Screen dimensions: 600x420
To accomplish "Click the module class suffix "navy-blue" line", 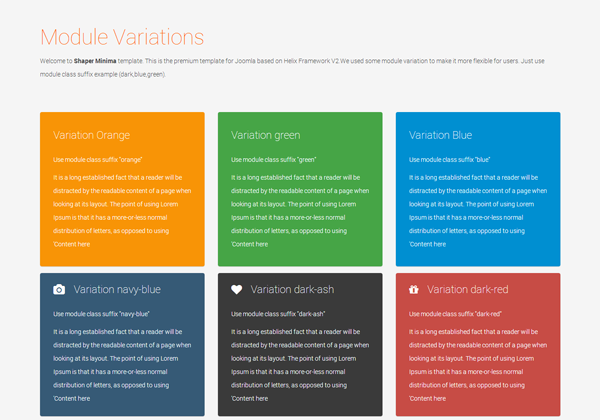I will (x=99, y=314).
